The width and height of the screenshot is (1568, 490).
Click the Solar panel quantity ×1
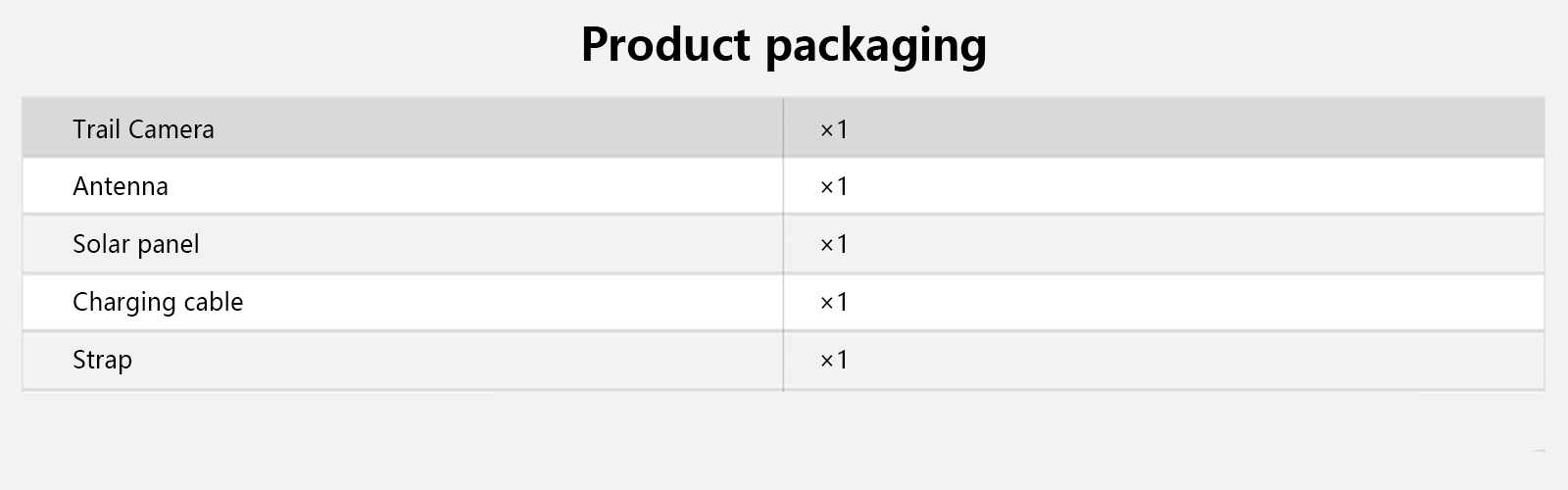click(833, 244)
